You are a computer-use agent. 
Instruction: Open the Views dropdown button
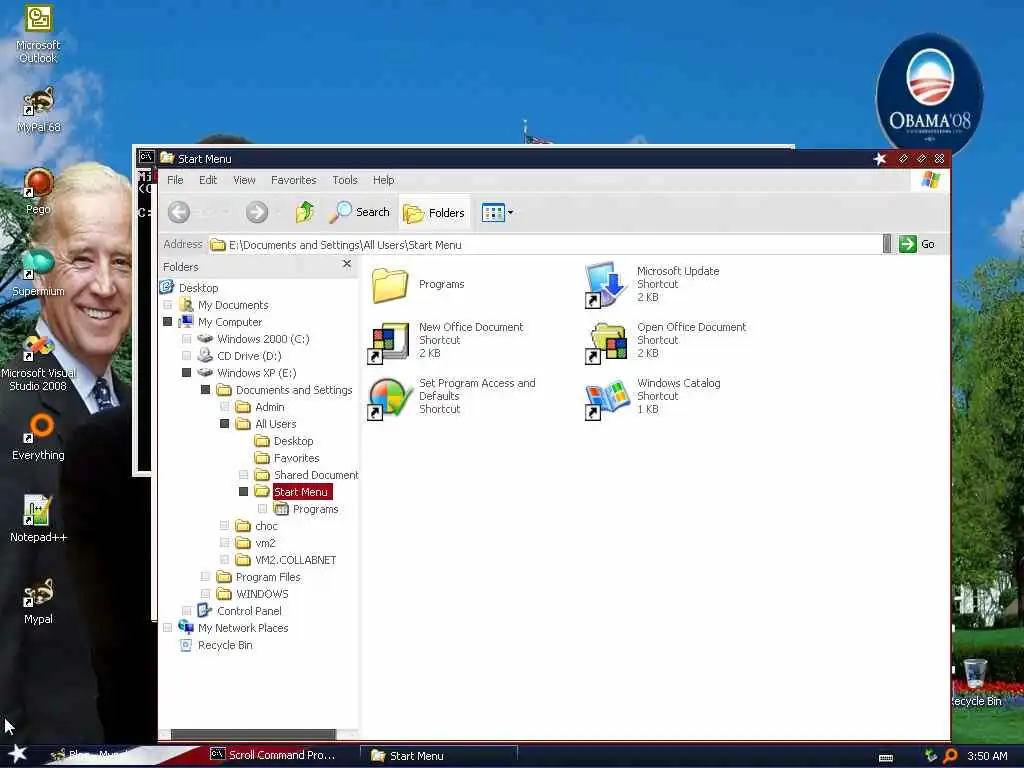tap(497, 213)
